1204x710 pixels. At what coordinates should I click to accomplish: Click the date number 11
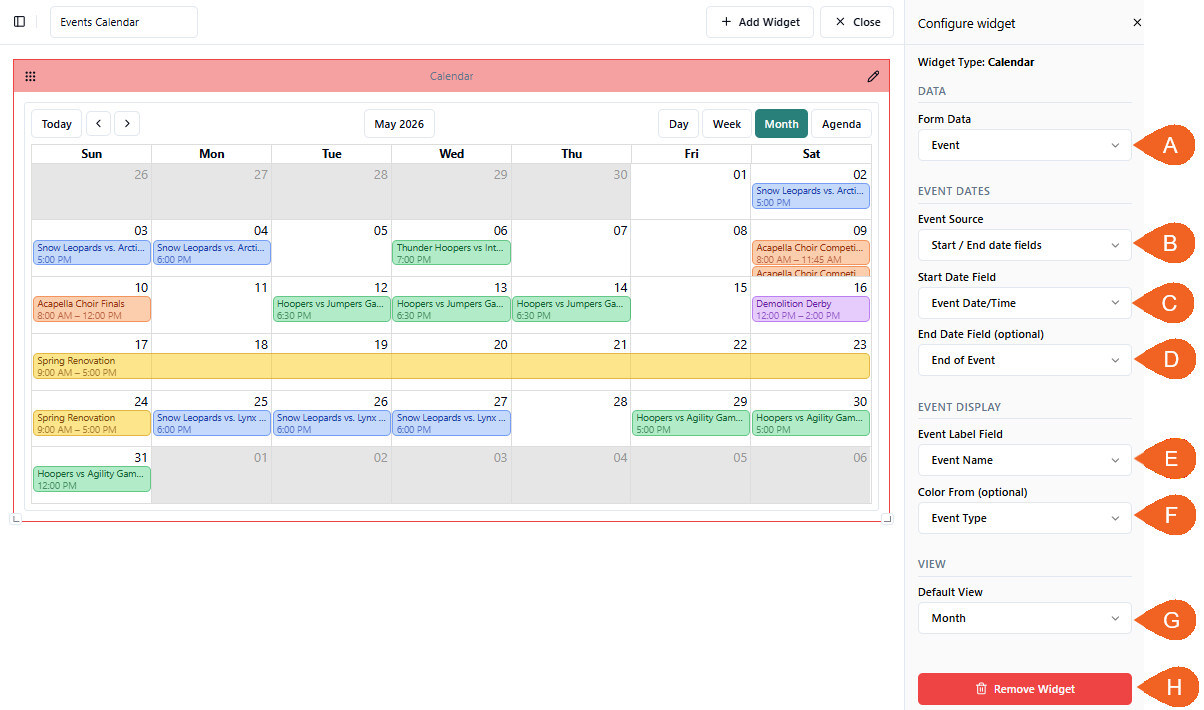(x=260, y=288)
